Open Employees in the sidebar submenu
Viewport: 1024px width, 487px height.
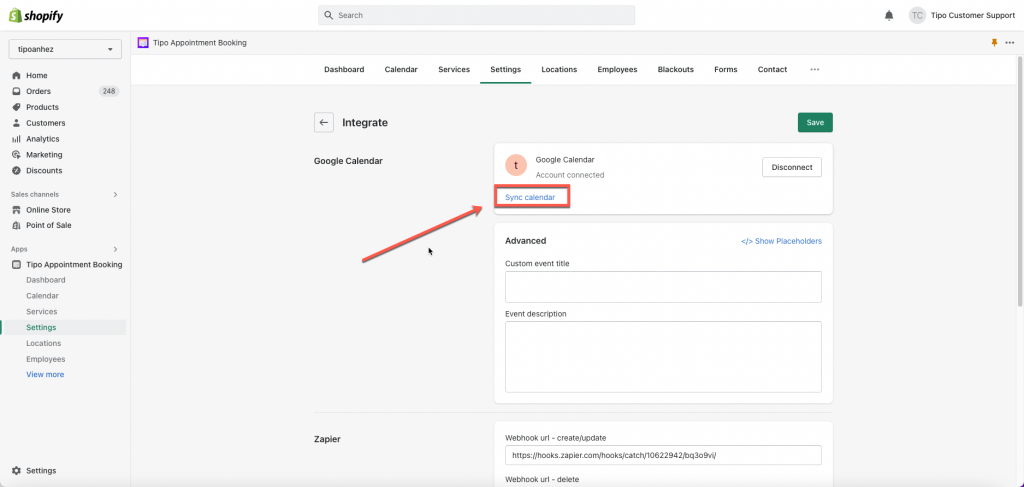[46, 359]
